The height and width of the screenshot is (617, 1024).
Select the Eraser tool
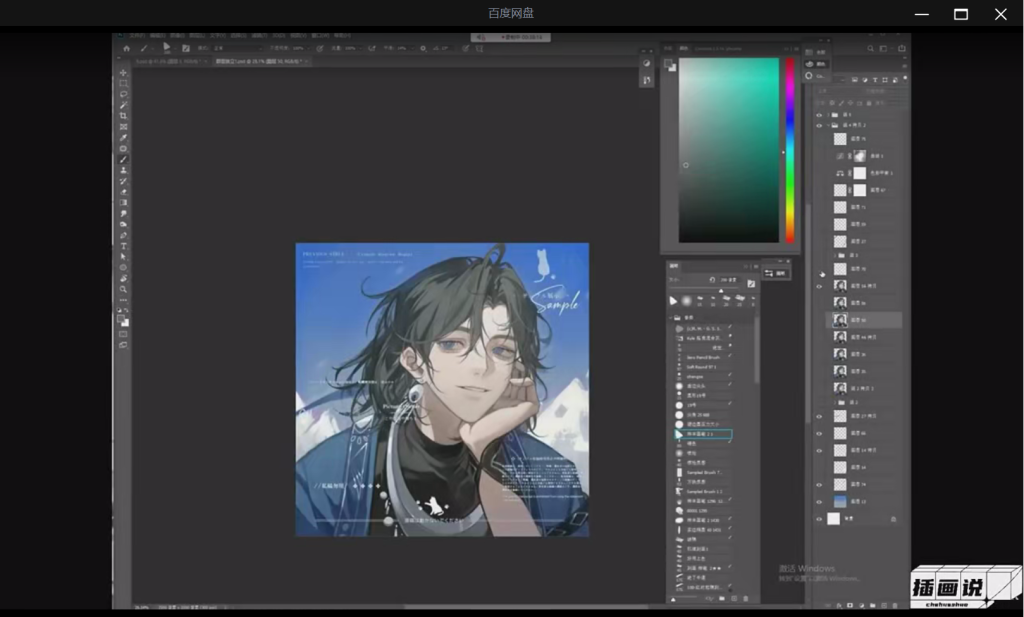click(124, 191)
